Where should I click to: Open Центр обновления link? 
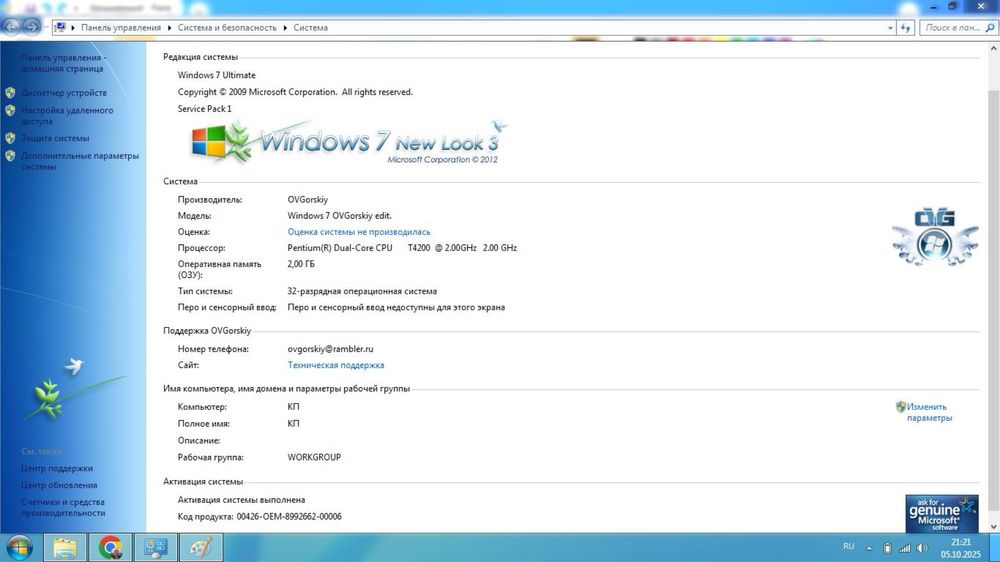click(x=59, y=485)
